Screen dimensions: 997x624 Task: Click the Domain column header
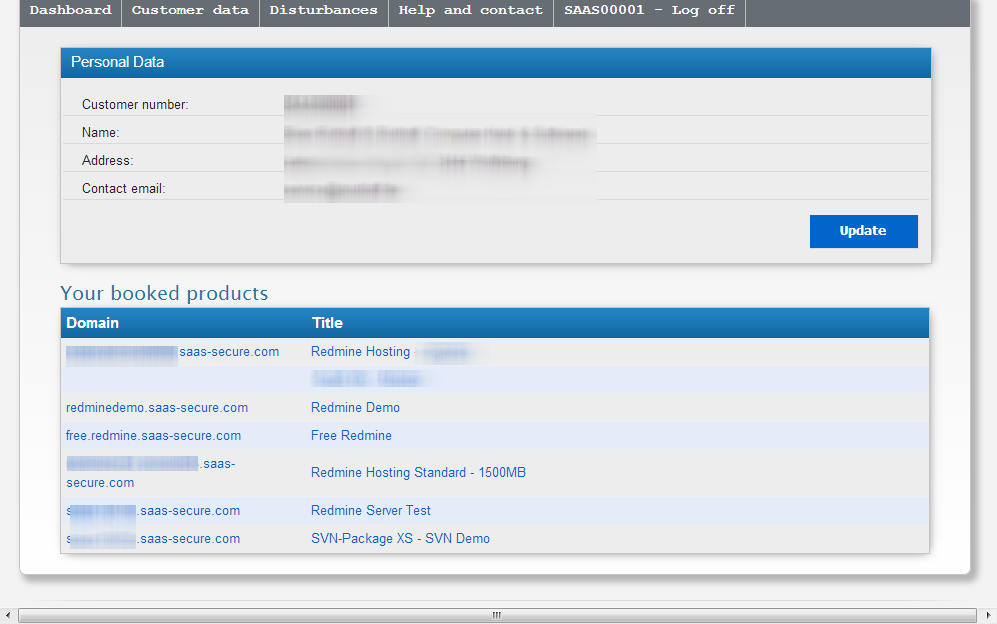pos(93,322)
